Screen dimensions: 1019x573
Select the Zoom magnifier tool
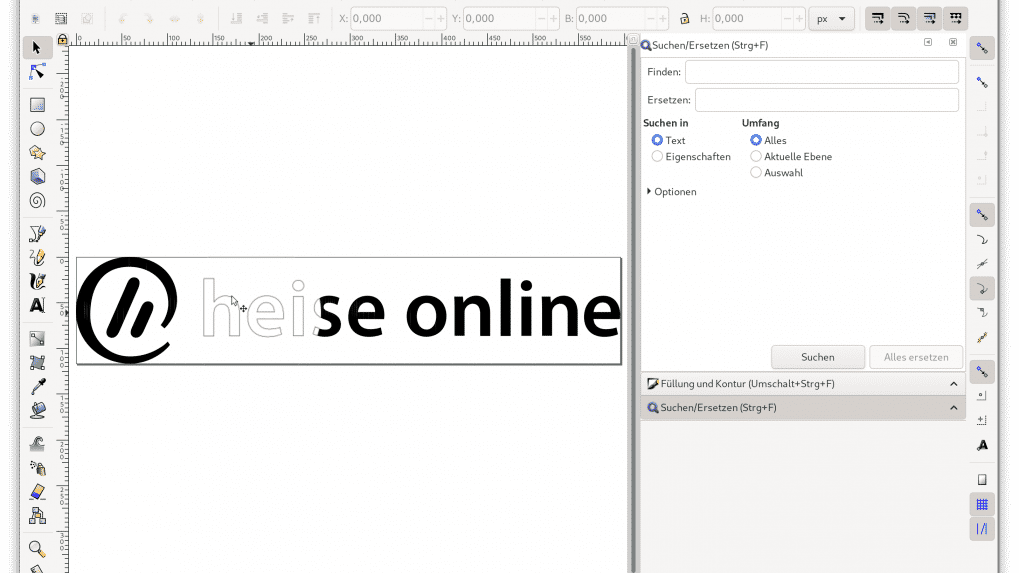[37, 549]
